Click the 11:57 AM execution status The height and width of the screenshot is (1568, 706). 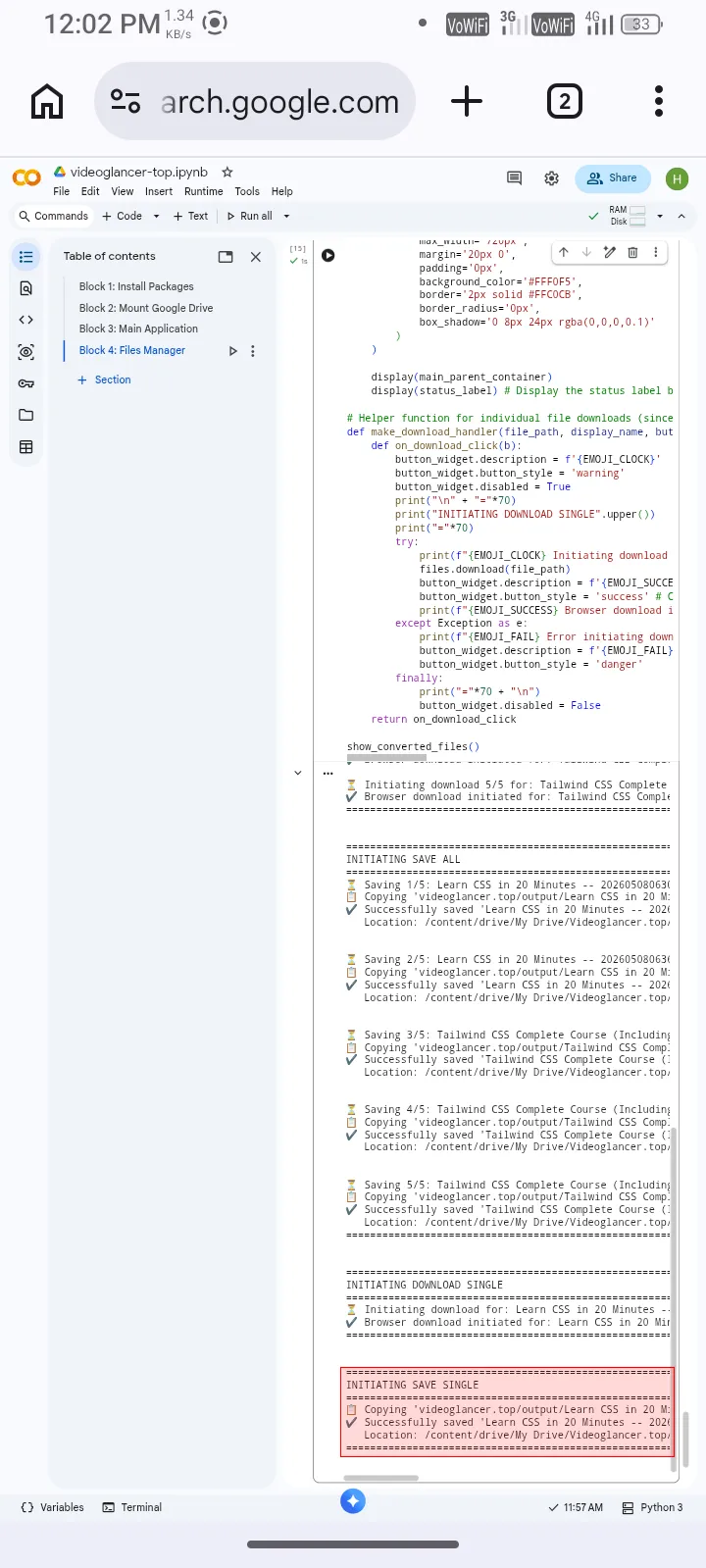pos(576,1507)
